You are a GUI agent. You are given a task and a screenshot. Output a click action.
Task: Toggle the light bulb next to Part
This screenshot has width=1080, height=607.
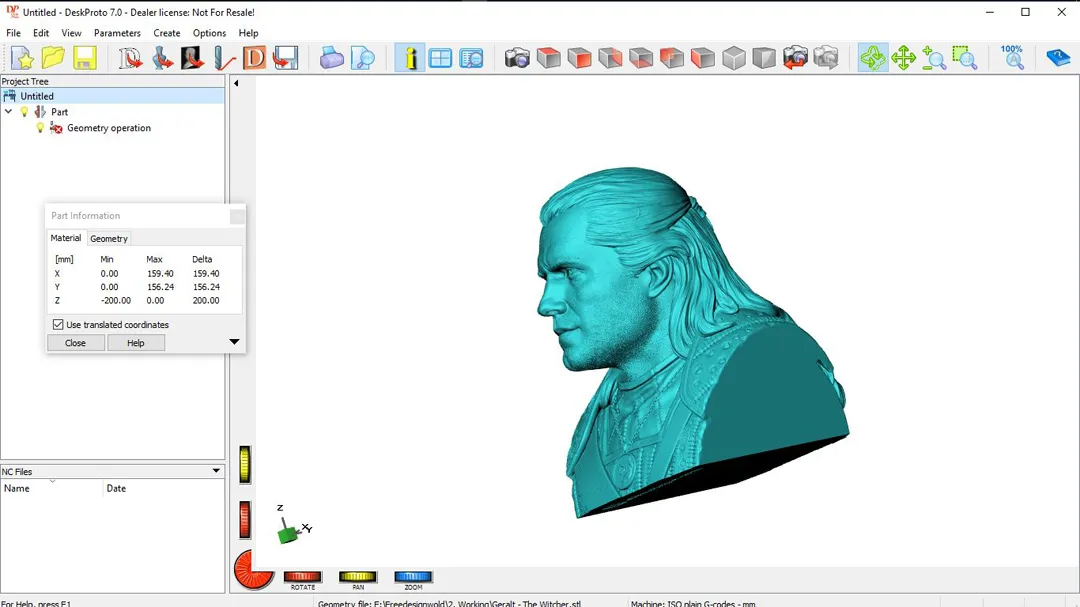tap(24, 112)
